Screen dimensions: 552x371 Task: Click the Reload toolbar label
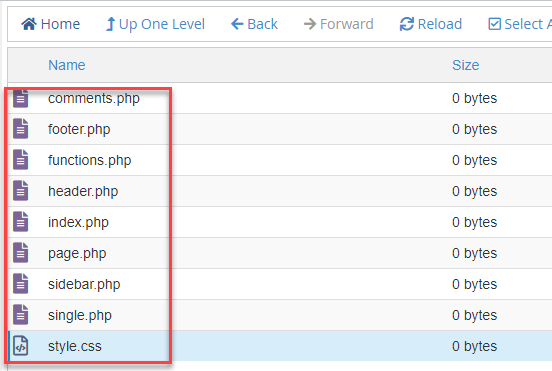(x=440, y=24)
